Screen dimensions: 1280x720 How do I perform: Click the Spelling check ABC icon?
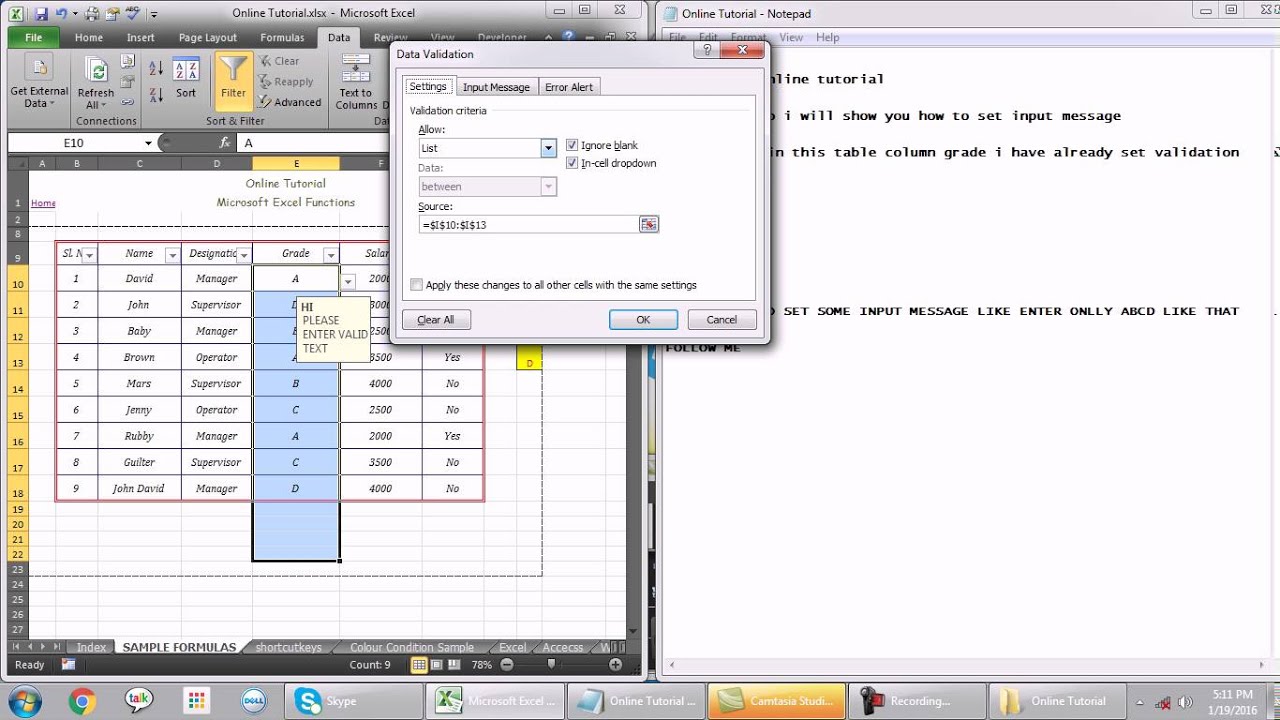tap(132, 14)
